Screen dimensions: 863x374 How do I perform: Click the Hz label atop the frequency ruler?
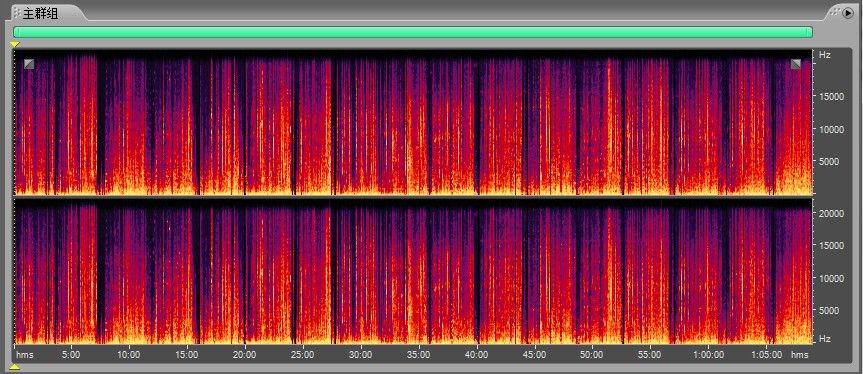[x=824, y=55]
